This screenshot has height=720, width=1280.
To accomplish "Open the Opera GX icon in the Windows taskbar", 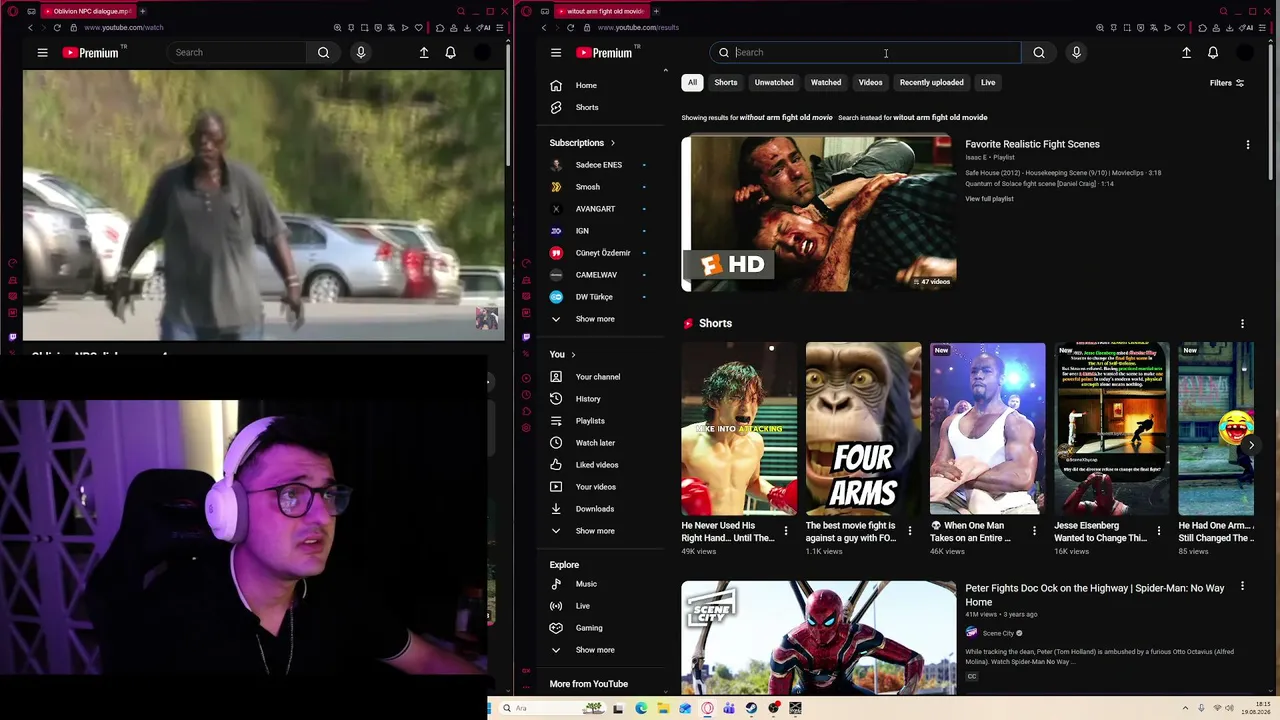I will 708,708.
